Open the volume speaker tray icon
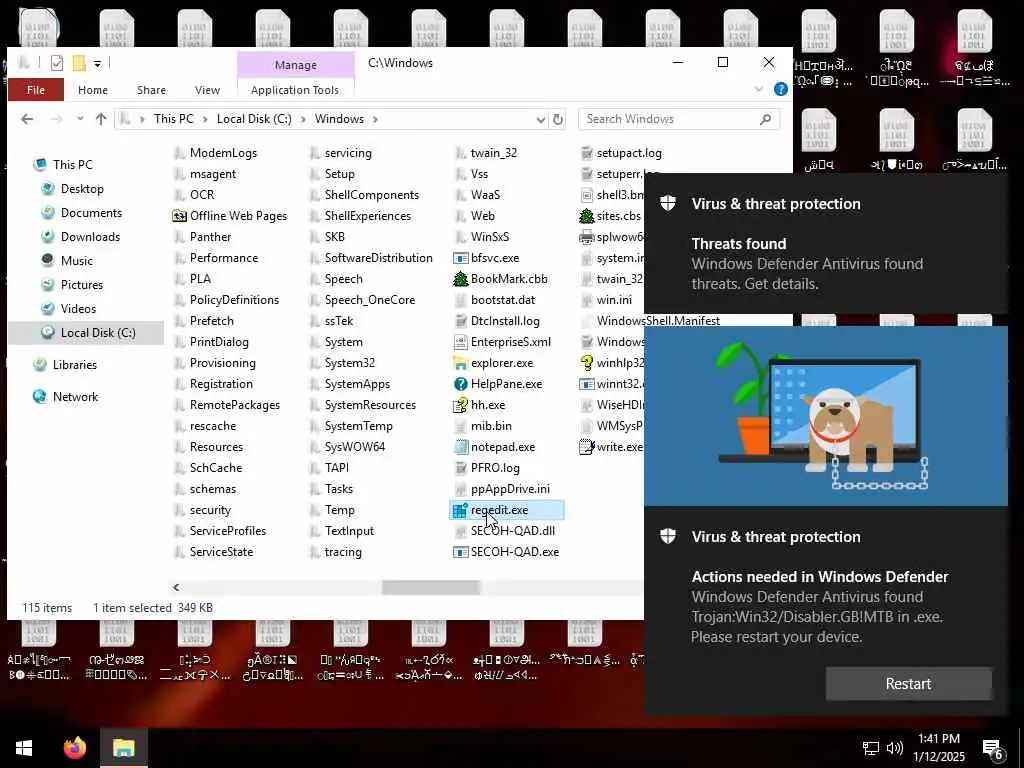Screen dimensions: 1024x768 (x=895, y=748)
